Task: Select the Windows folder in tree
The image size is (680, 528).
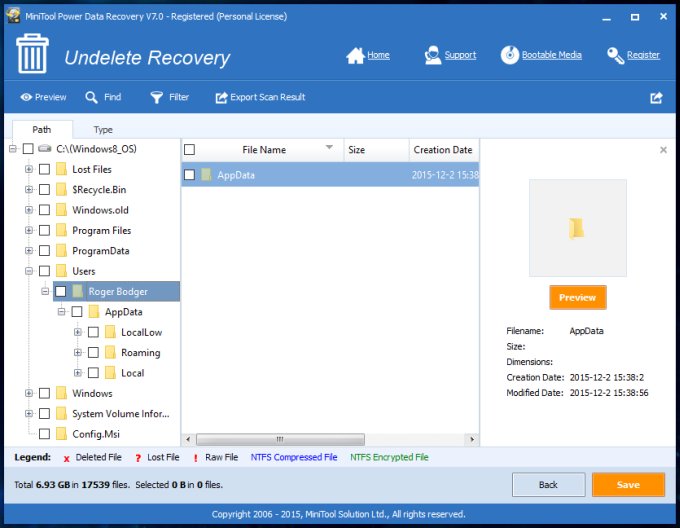Action: (x=92, y=393)
